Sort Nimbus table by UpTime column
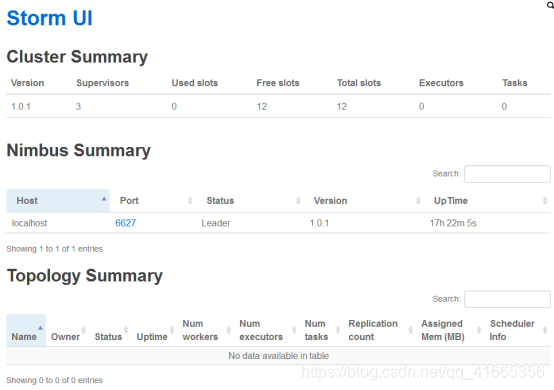554x390 pixels. click(487, 201)
